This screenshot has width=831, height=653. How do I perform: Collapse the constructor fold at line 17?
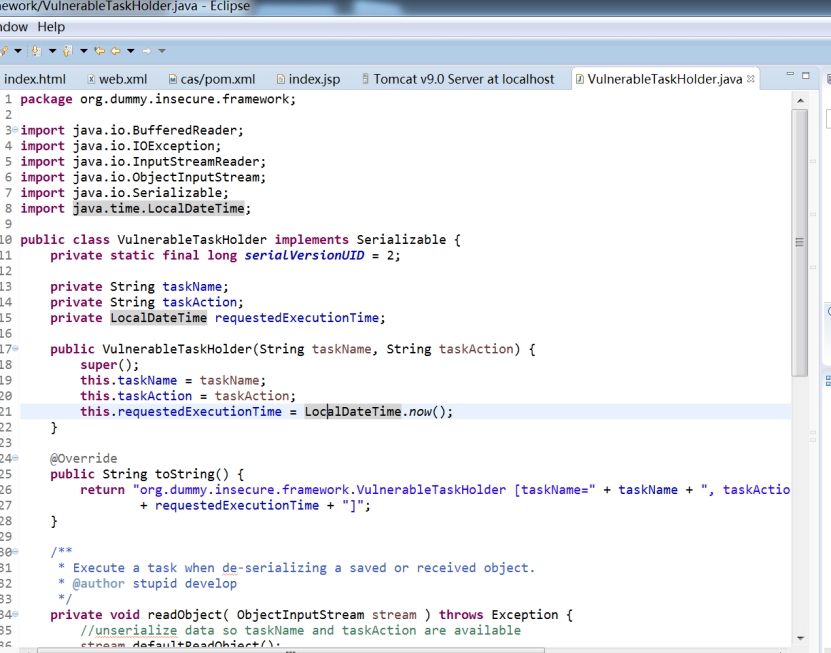(x=15, y=348)
